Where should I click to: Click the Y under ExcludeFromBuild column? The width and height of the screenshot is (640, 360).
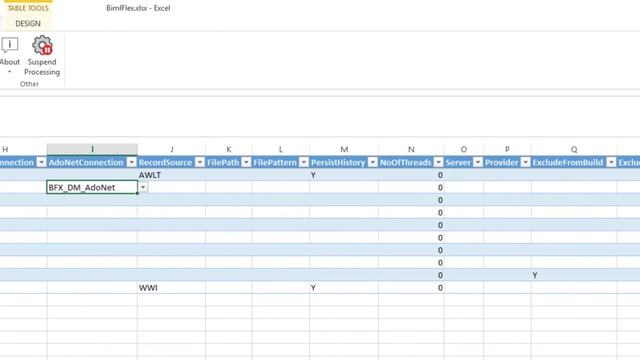[x=535, y=276]
